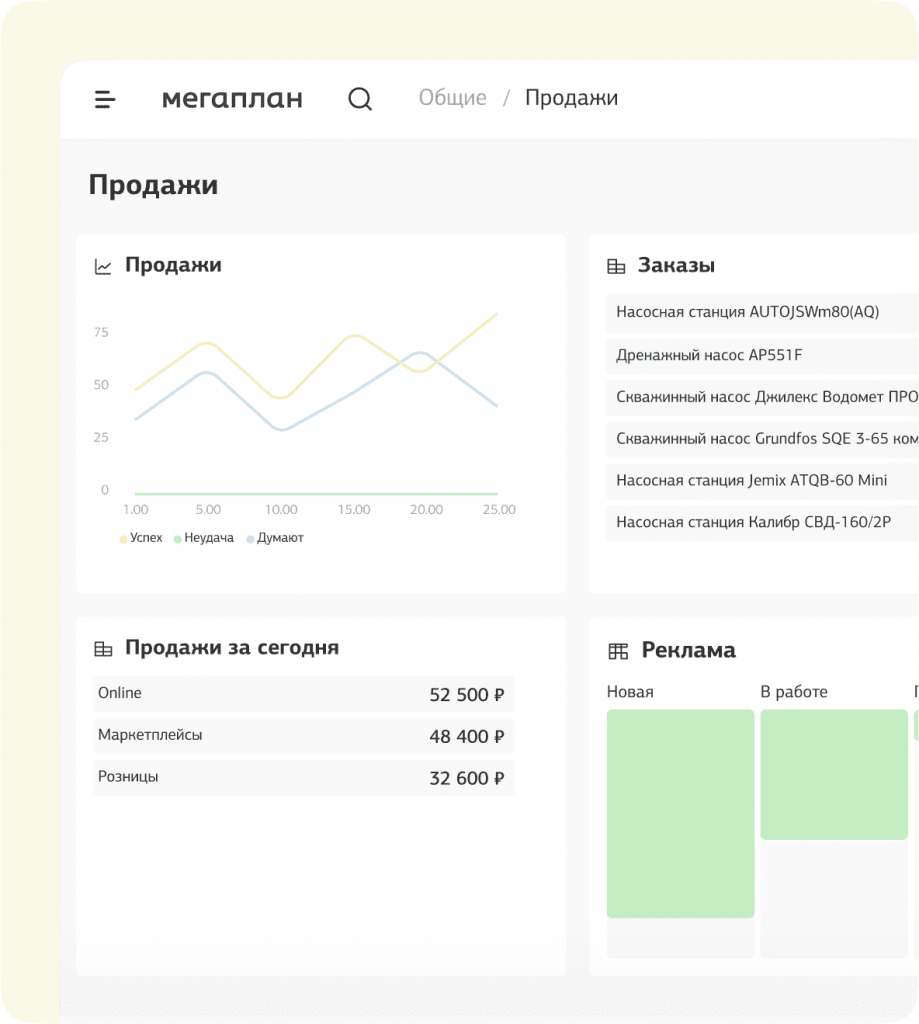
Task: Click the green card under Новая column
Action: [x=680, y=813]
